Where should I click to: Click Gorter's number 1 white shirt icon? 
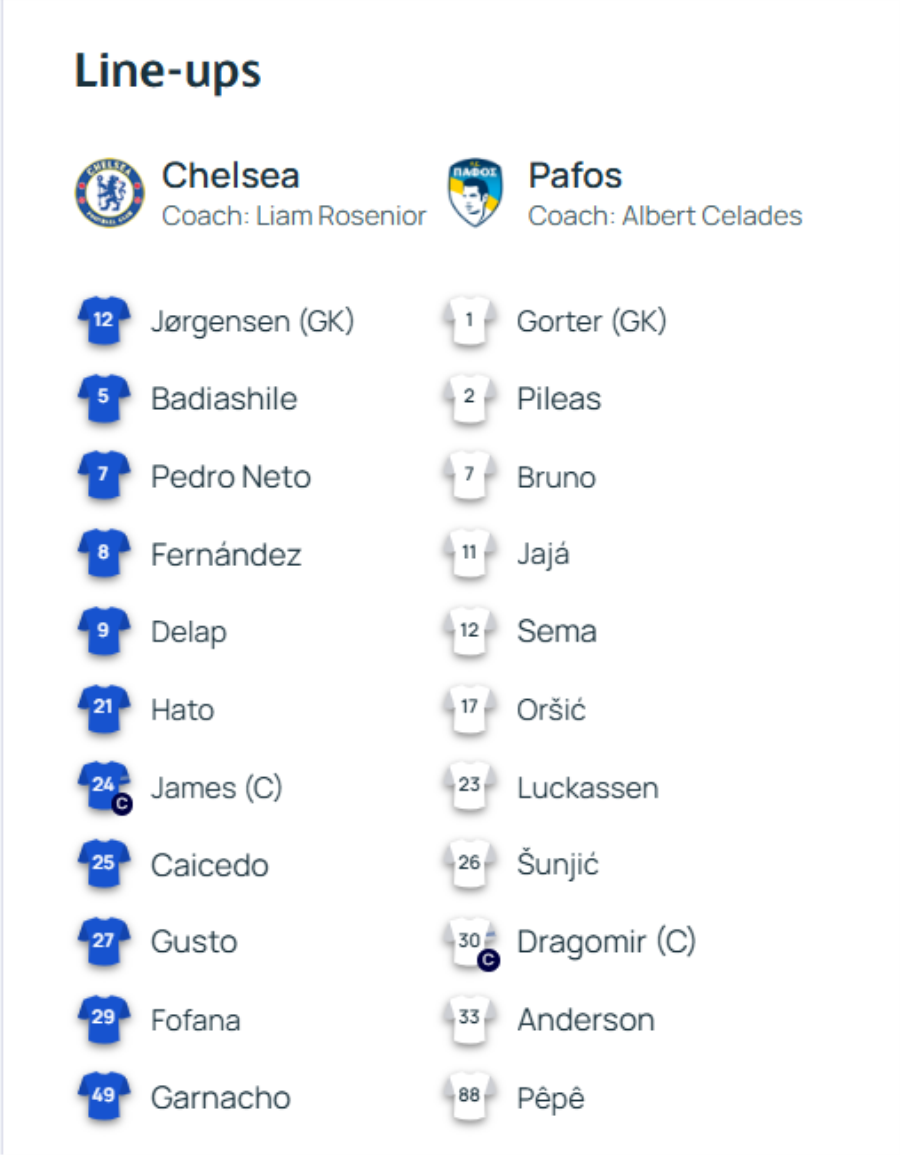(x=469, y=321)
